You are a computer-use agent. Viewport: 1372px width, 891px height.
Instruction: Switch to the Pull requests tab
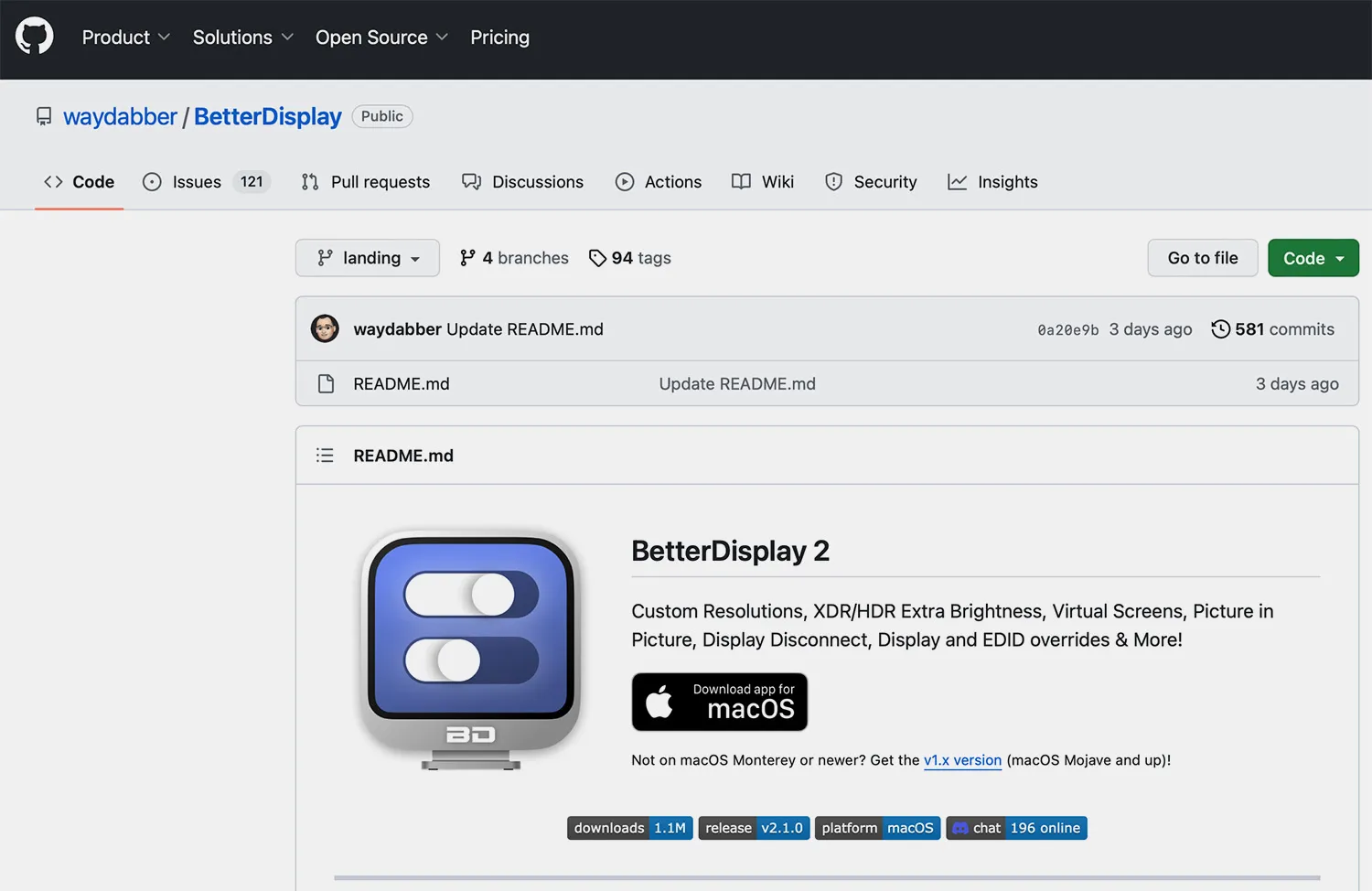click(x=365, y=182)
